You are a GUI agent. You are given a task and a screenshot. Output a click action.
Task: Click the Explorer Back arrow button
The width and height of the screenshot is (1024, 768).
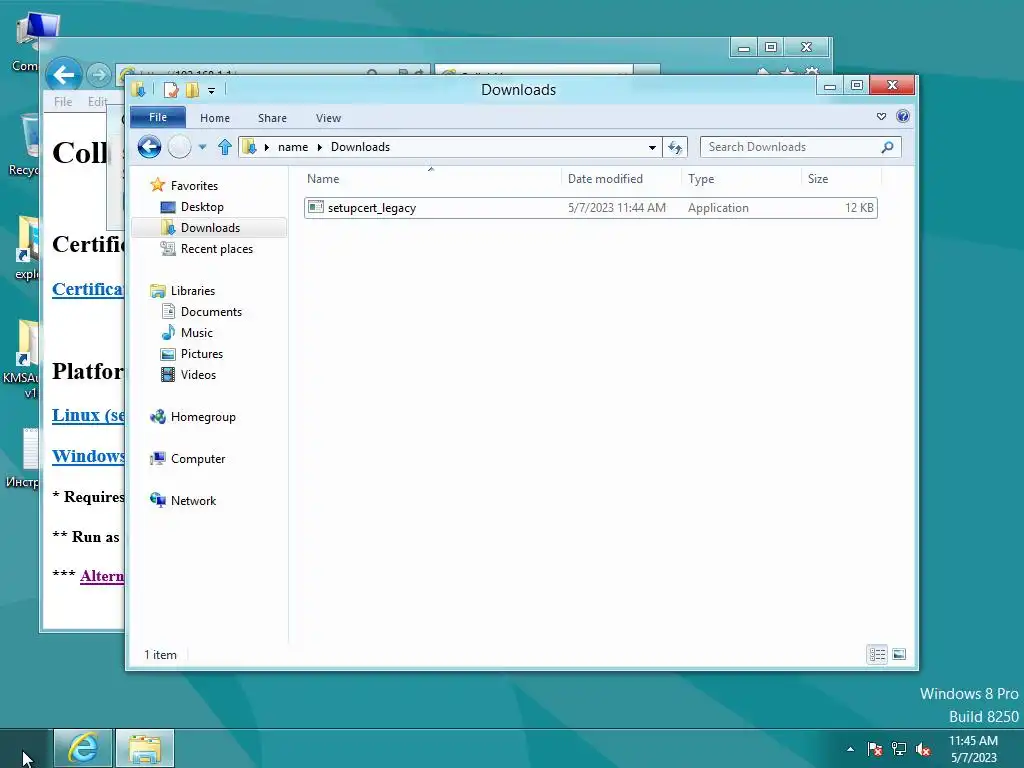click(150, 147)
